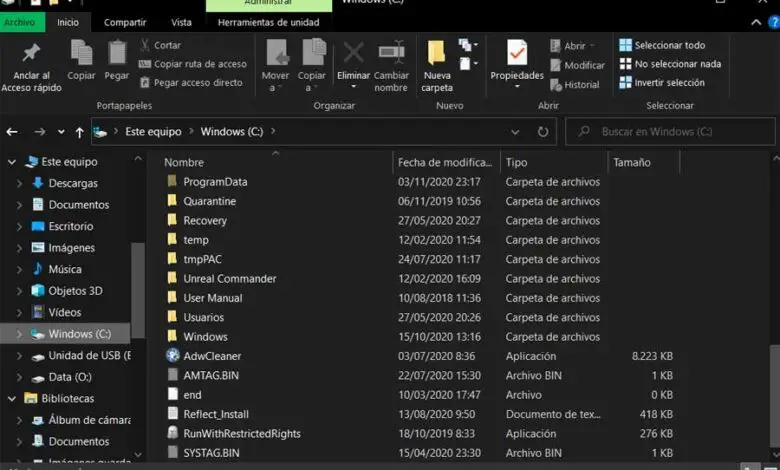
Task: Select the Reflect_Install document
Action: click(x=216, y=414)
